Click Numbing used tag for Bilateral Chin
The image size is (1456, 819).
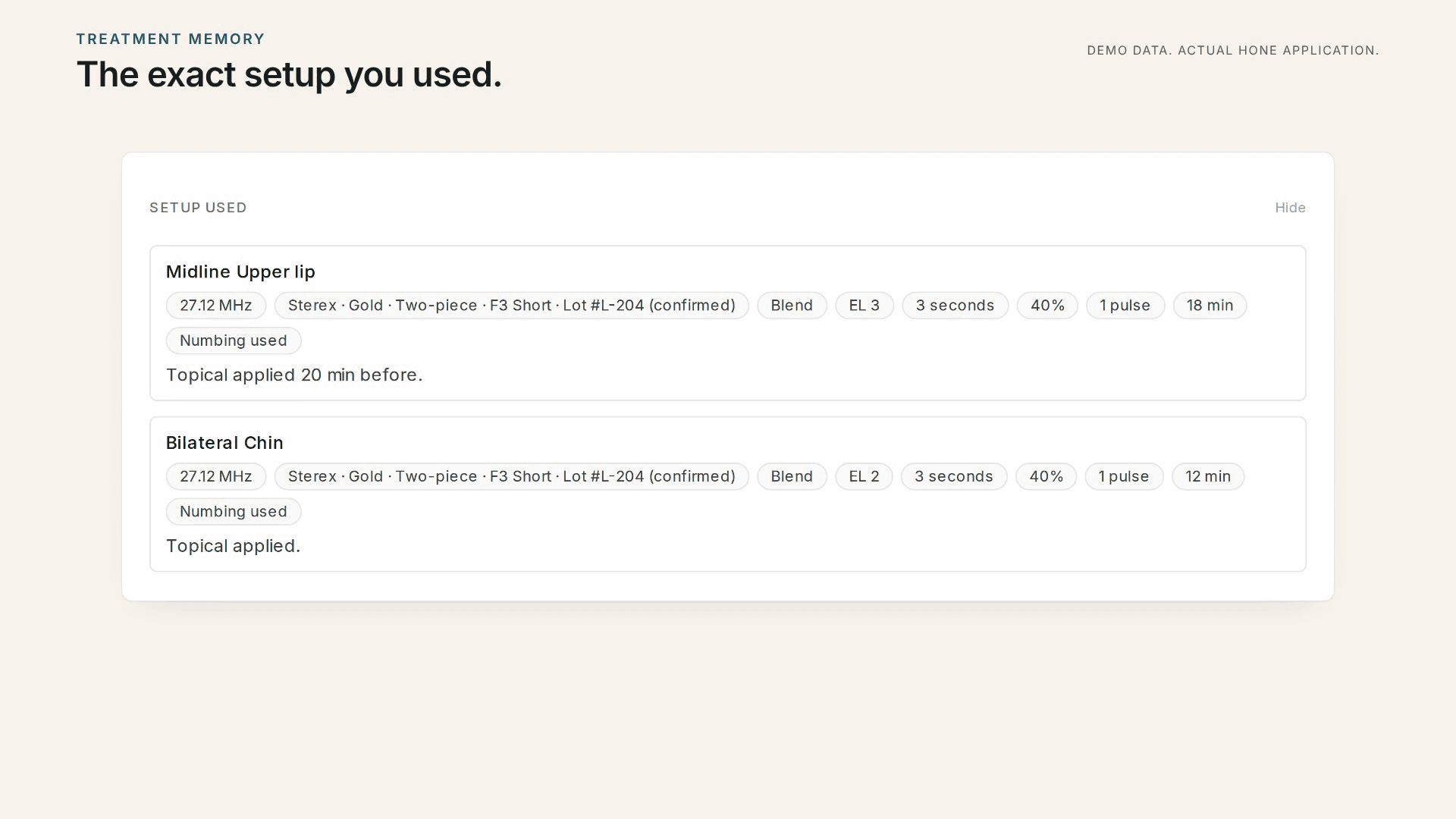point(234,512)
